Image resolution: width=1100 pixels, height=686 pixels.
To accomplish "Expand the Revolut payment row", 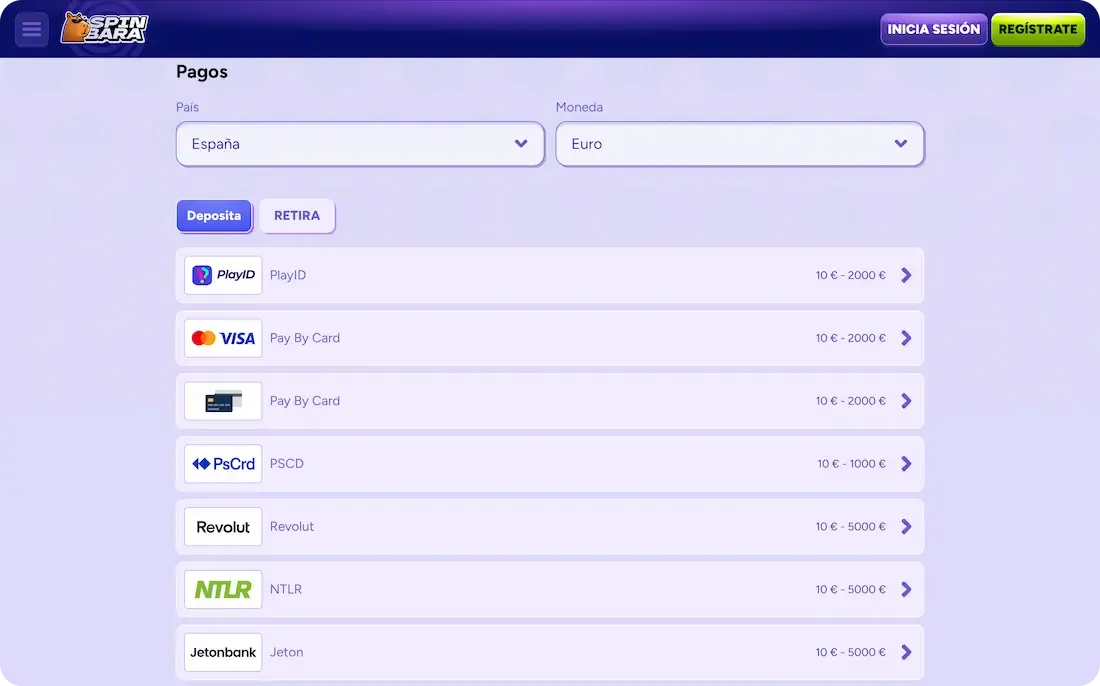I will tap(906, 526).
